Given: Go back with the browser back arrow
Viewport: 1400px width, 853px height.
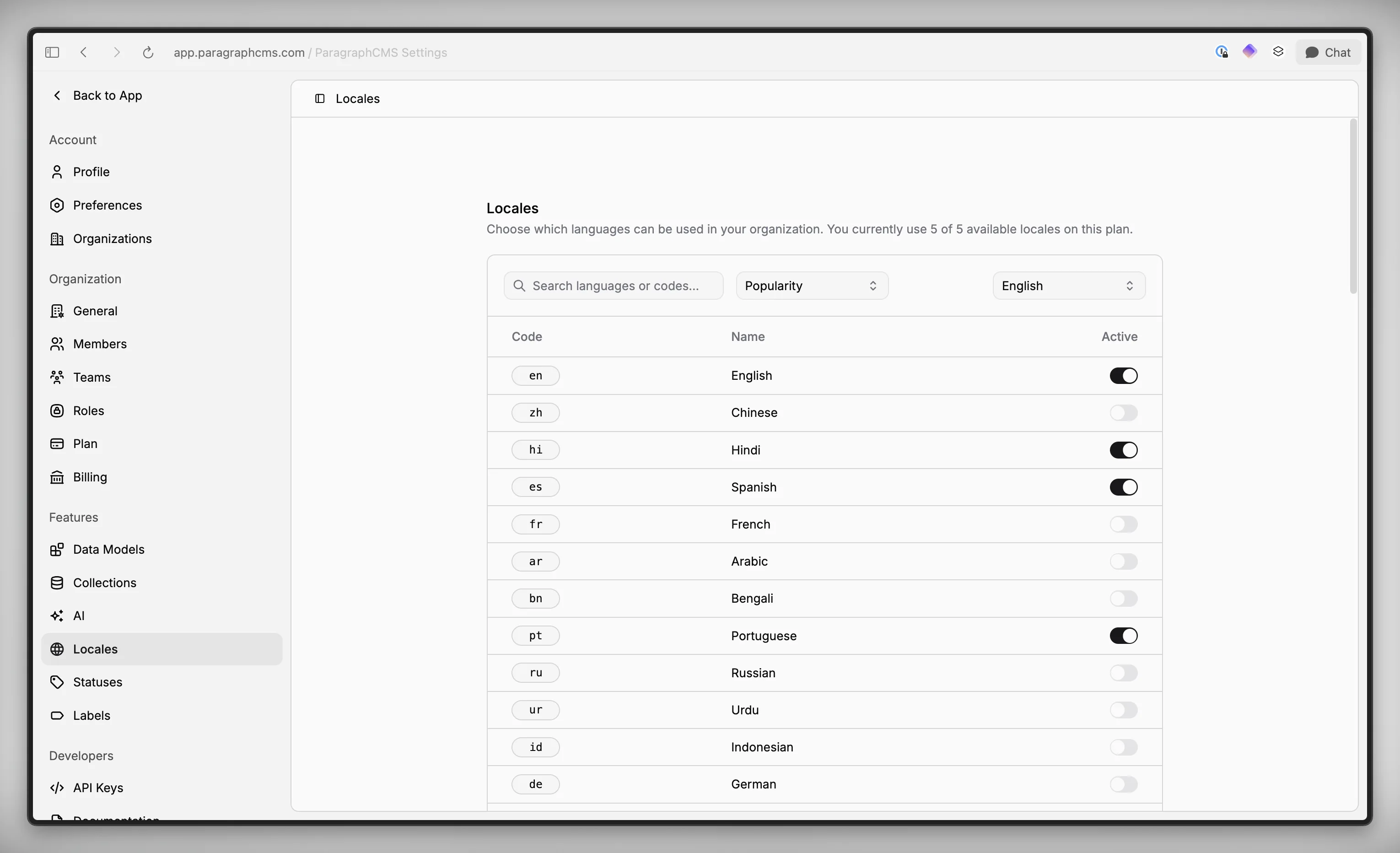Looking at the screenshot, I should coord(84,52).
